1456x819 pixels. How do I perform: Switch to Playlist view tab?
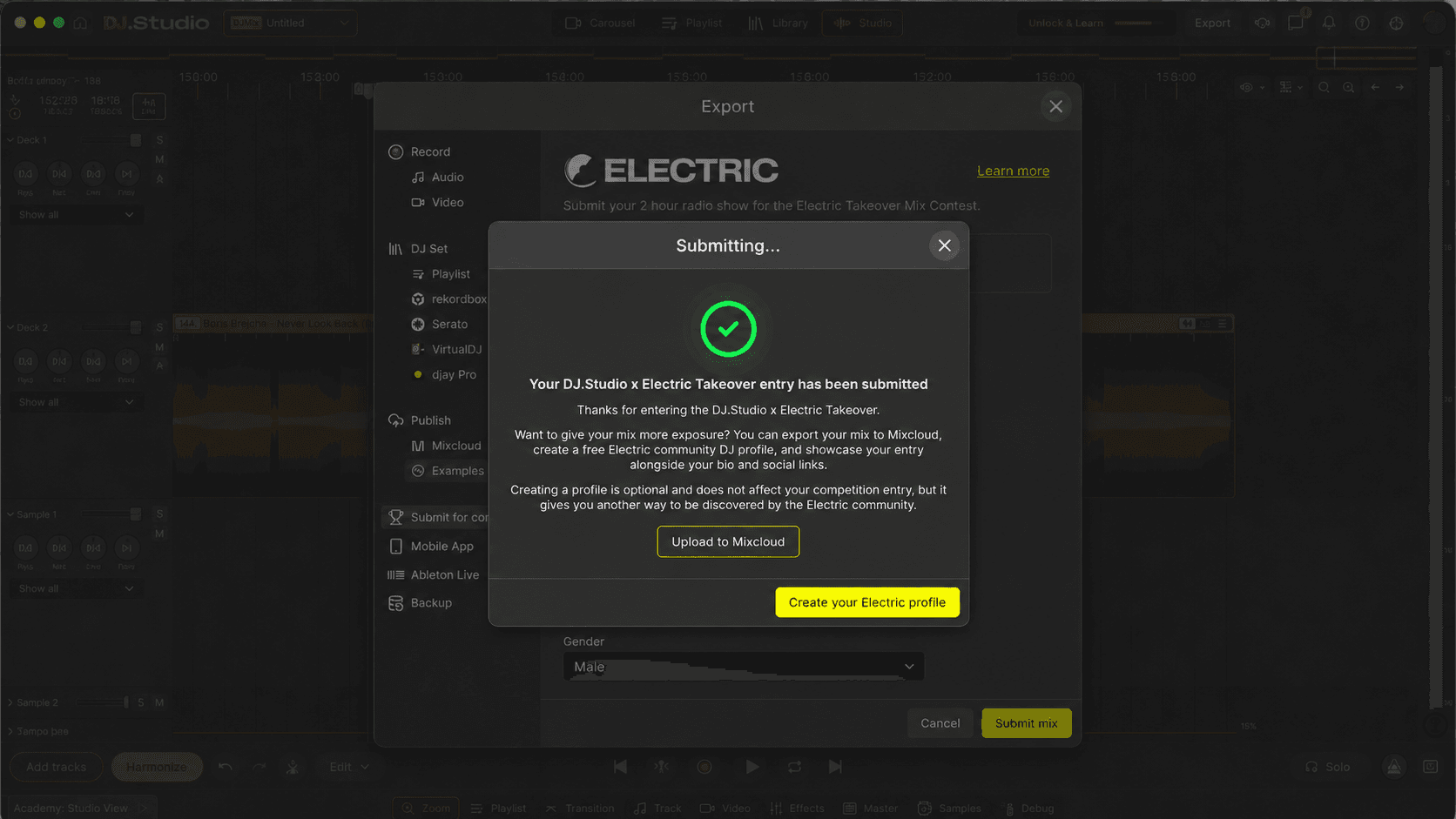click(x=691, y=23)
